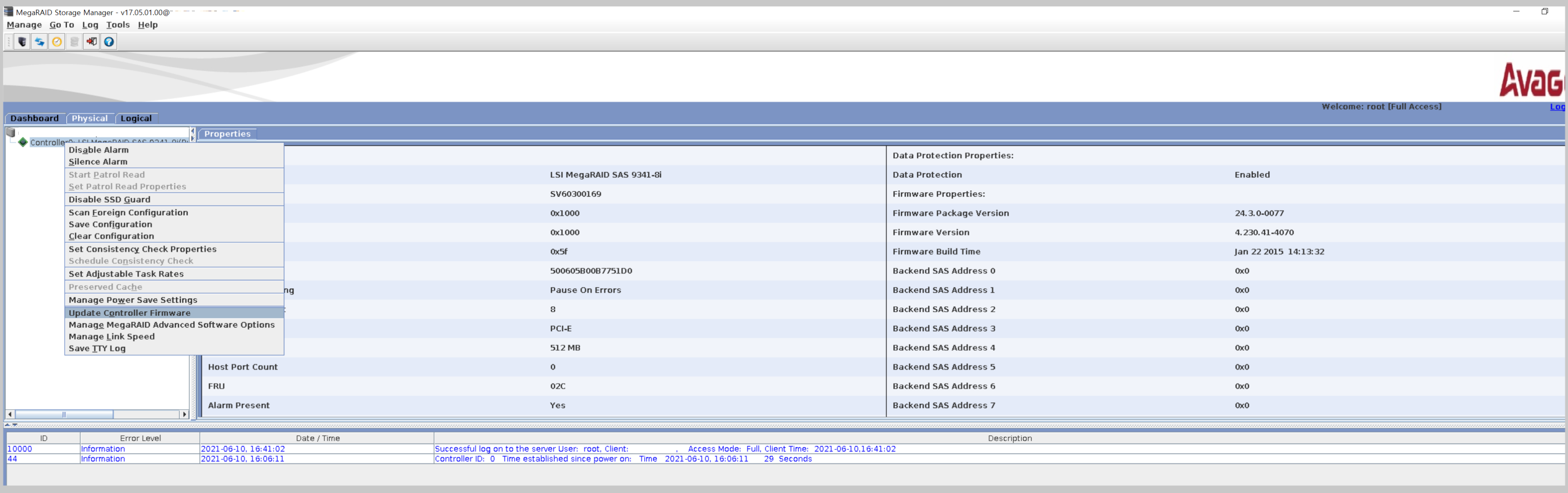1568x493 pixels.
Task: Open the Tools menu
Action: [117, 25]
